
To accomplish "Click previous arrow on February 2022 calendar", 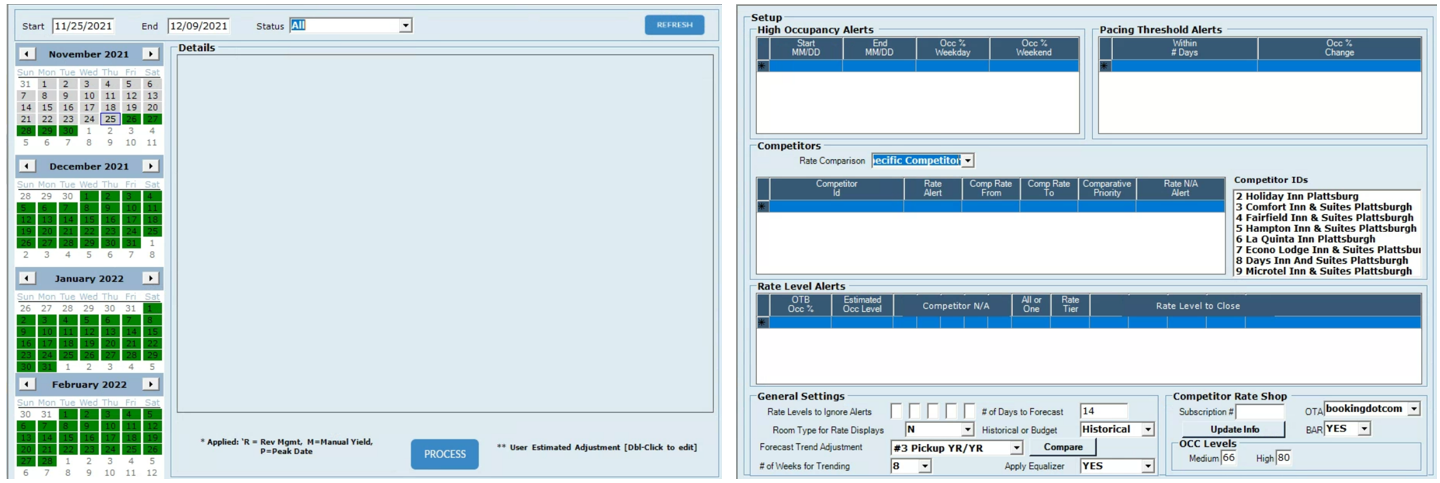I will (x=27, y=384).
